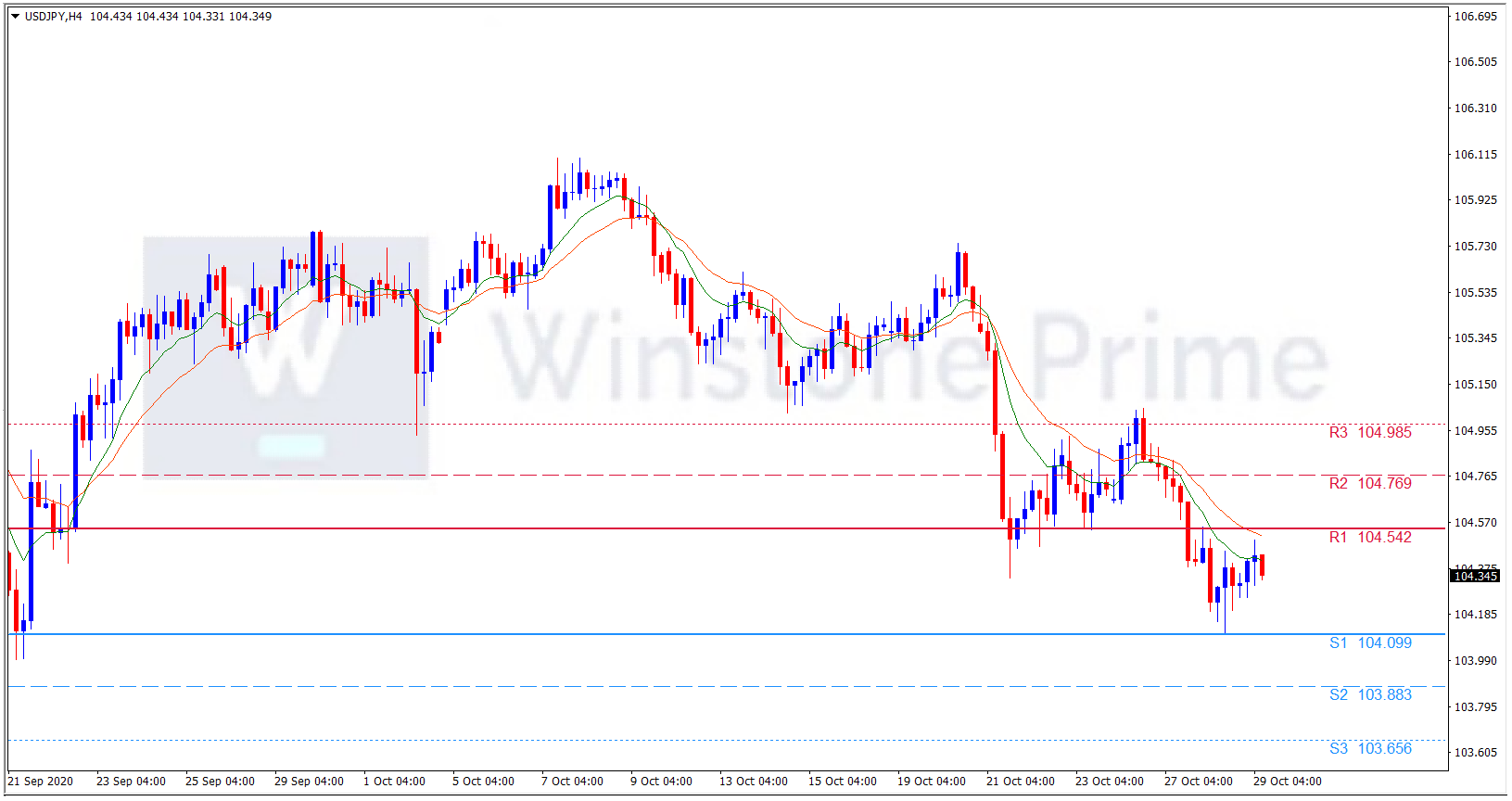Click the 29 Oct 04:00 time label

1287,782
